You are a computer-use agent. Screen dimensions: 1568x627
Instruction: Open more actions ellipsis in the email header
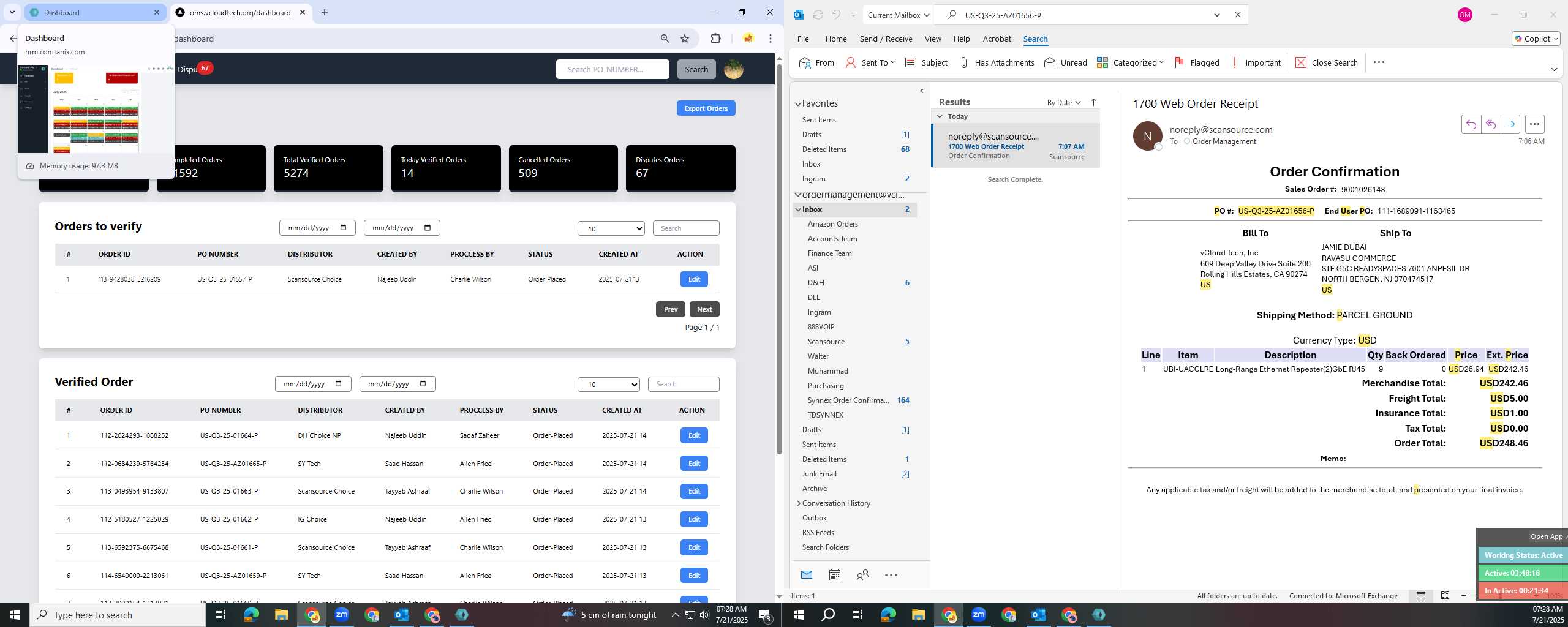point(1534,124)
